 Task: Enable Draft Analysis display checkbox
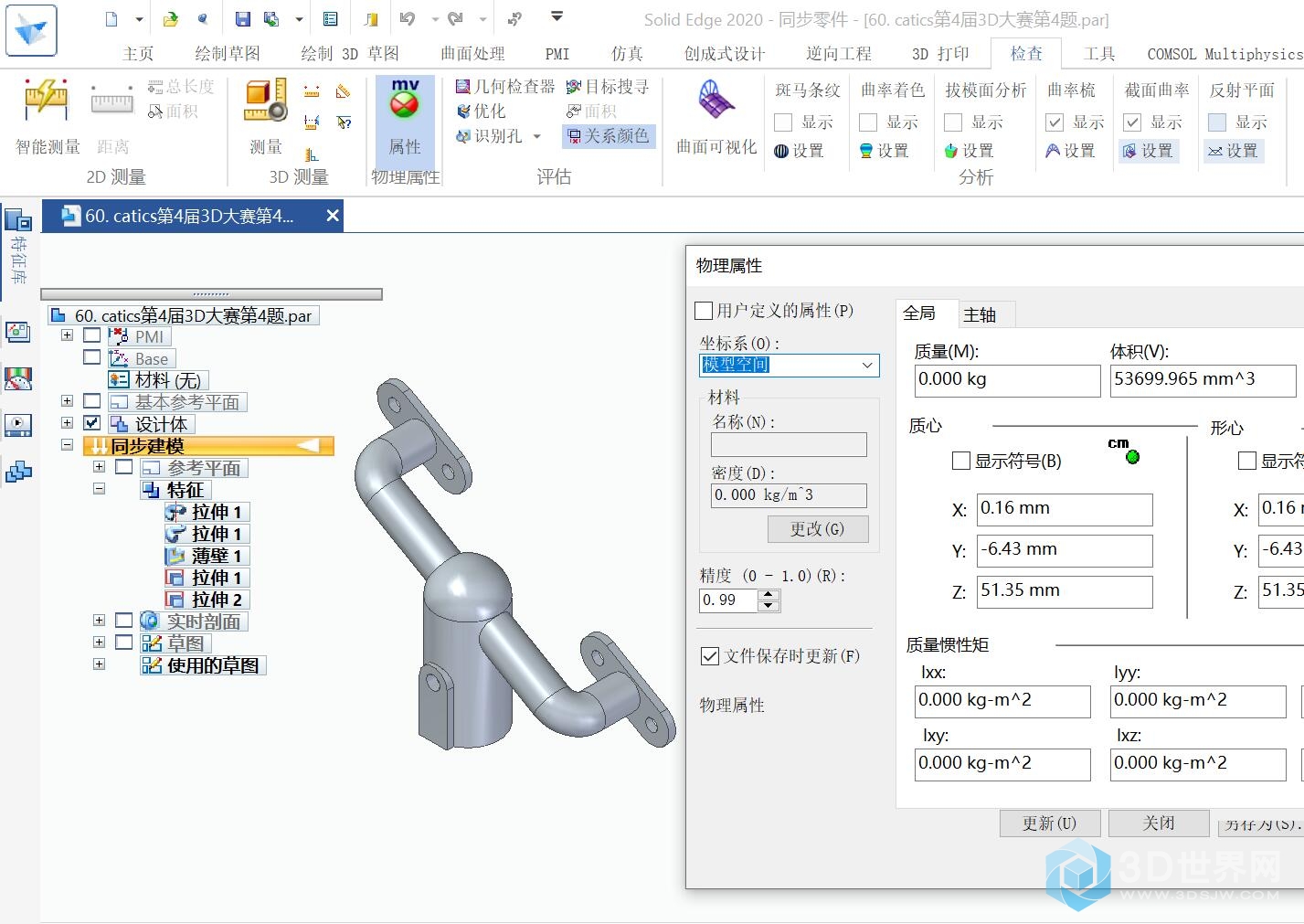(953, 122)
